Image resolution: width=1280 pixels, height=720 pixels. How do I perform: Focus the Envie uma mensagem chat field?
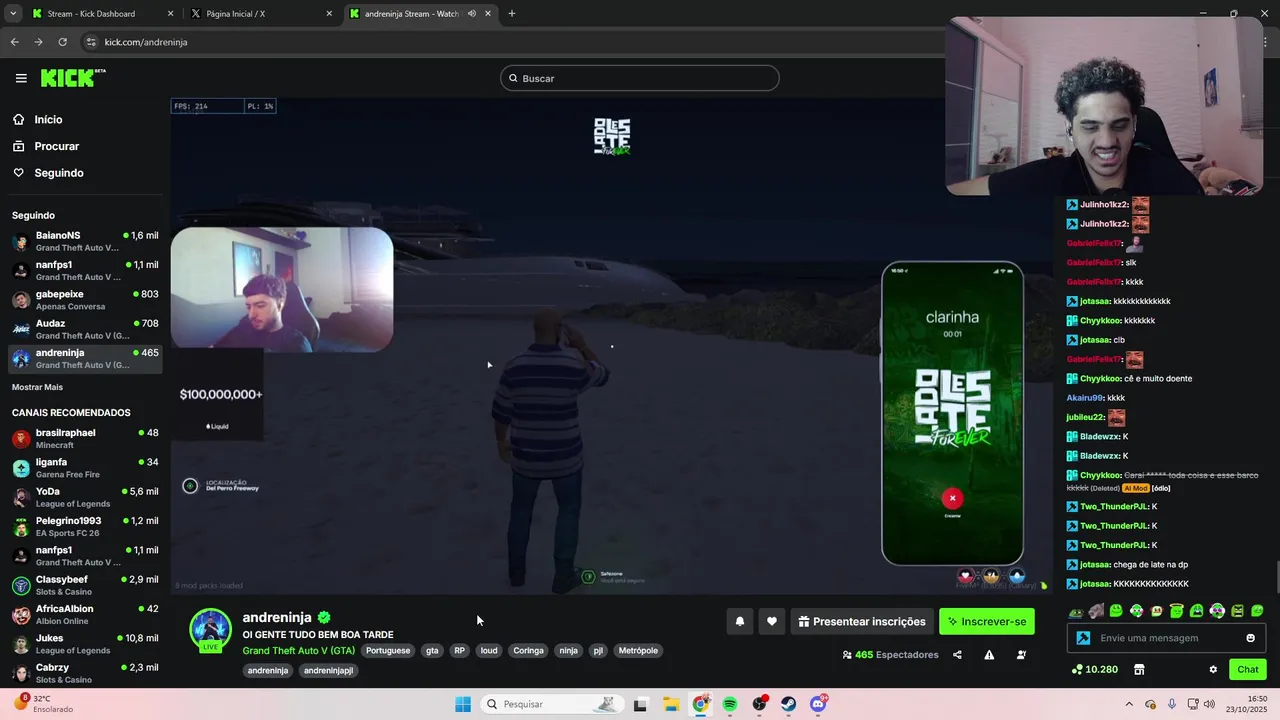coord(1168,638)
